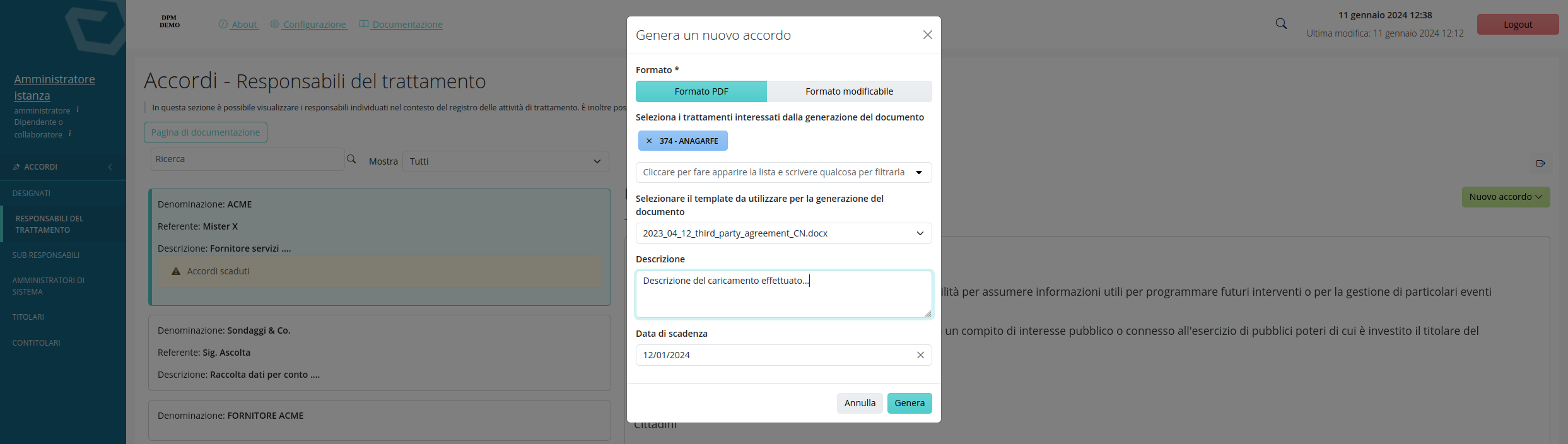1568x444 pixels.
Task: Clear the Data di scadenza date
Action: (920, 355)
